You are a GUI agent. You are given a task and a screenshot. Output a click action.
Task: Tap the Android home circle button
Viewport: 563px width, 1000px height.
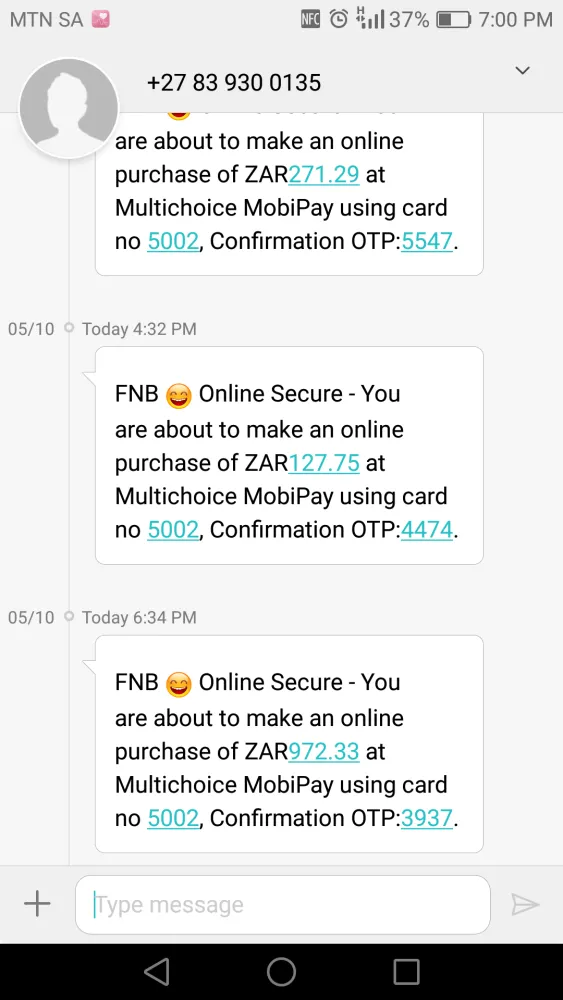[281, 972]
